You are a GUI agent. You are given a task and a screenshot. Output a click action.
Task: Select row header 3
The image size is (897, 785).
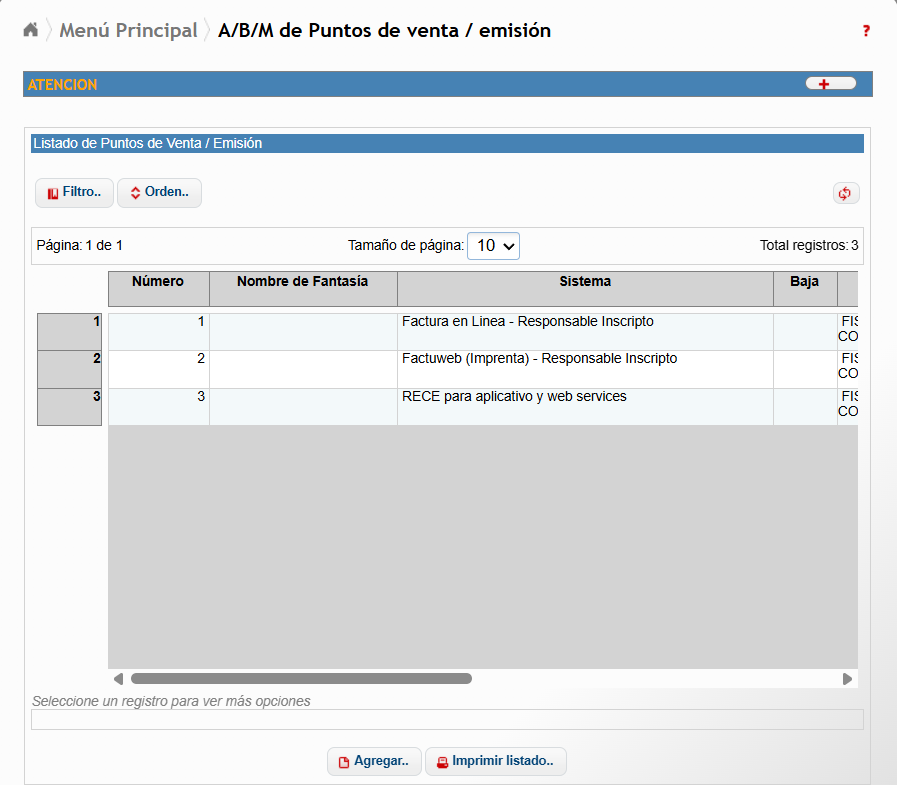coord(69,407)
